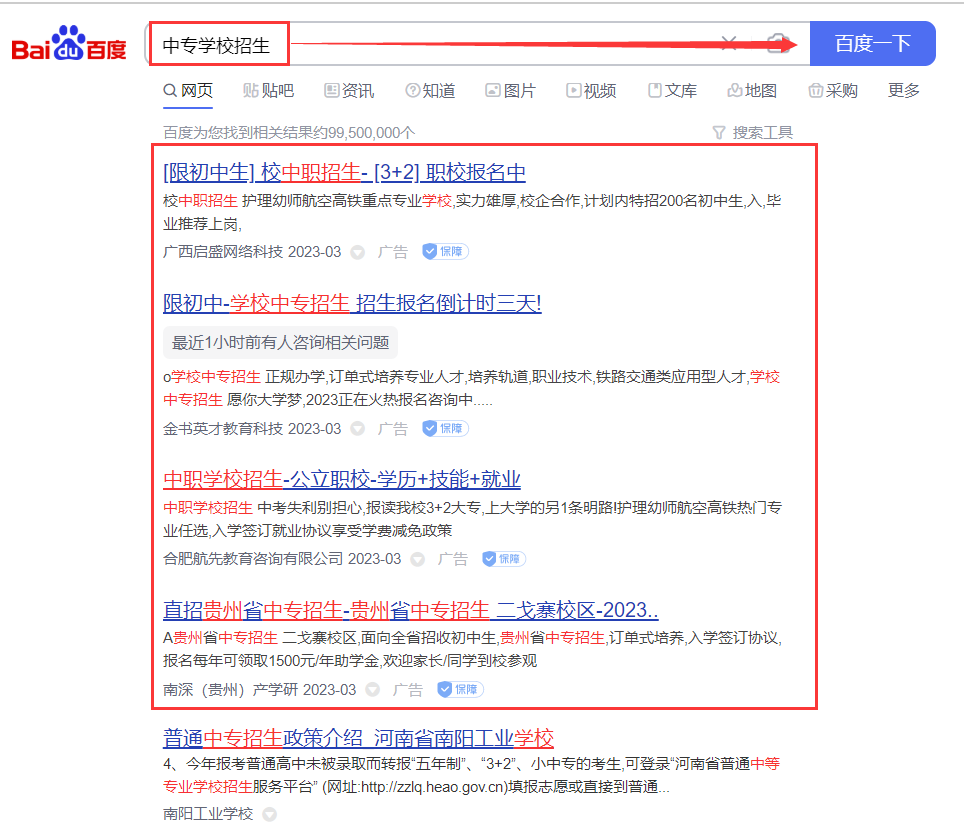Switch to the 图片 tab

510,91
